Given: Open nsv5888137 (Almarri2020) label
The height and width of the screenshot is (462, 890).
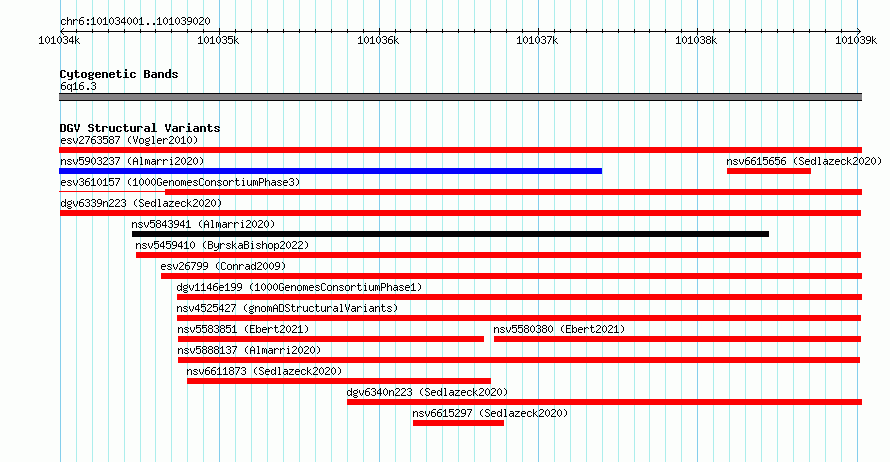Looking at the screenshot, I should click(249, 350).
